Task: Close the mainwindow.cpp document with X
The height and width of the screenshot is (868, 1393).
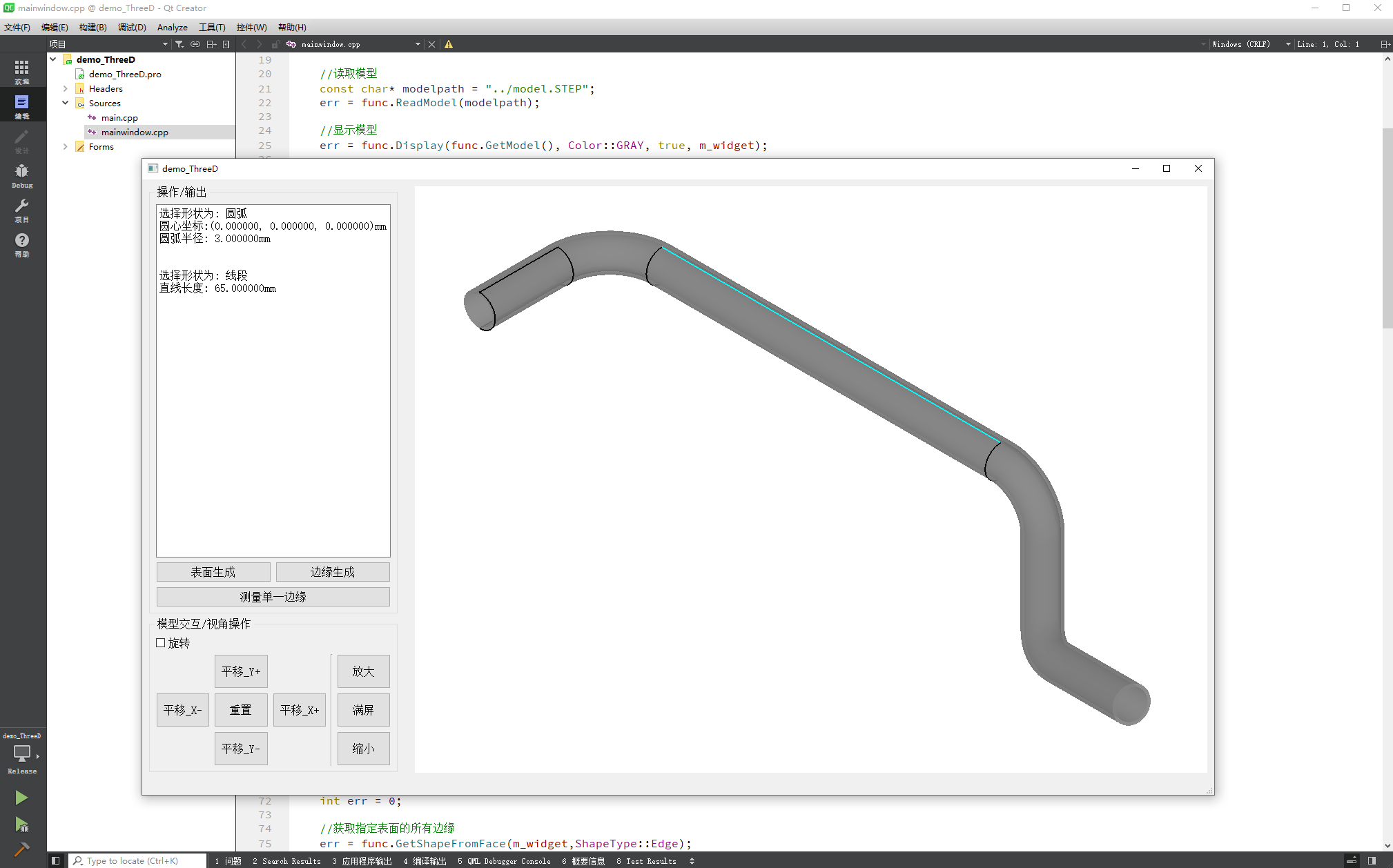Action: tap(431, 44)
